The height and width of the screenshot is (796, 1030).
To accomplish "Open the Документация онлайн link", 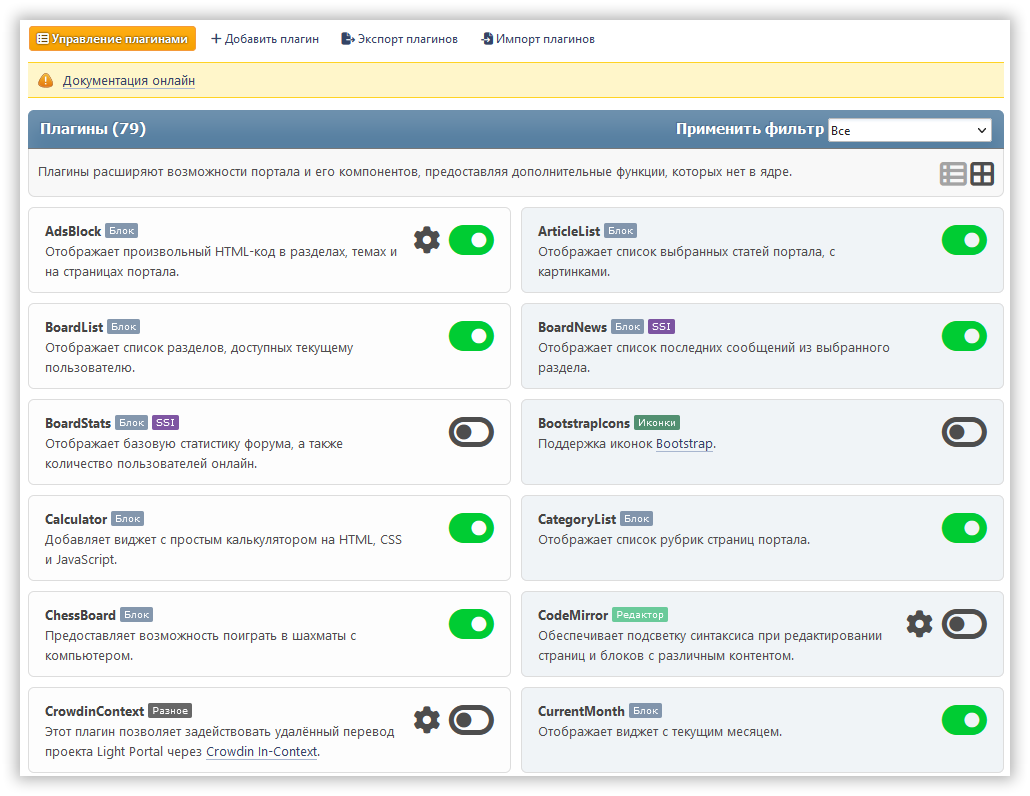I will [x=129, y=81].
